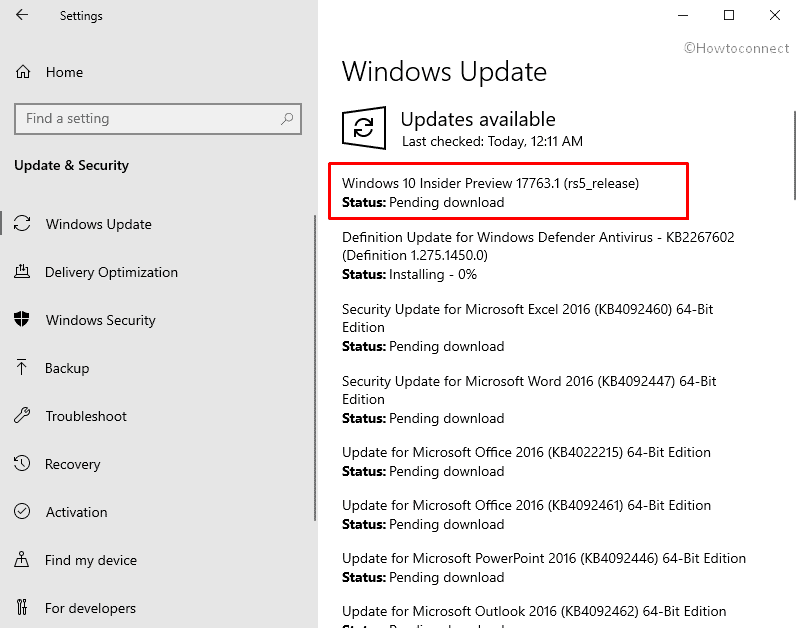This screenshot has width=796, height=628.
Task: Click Status: Installing - 0% text
Action: 409,274
